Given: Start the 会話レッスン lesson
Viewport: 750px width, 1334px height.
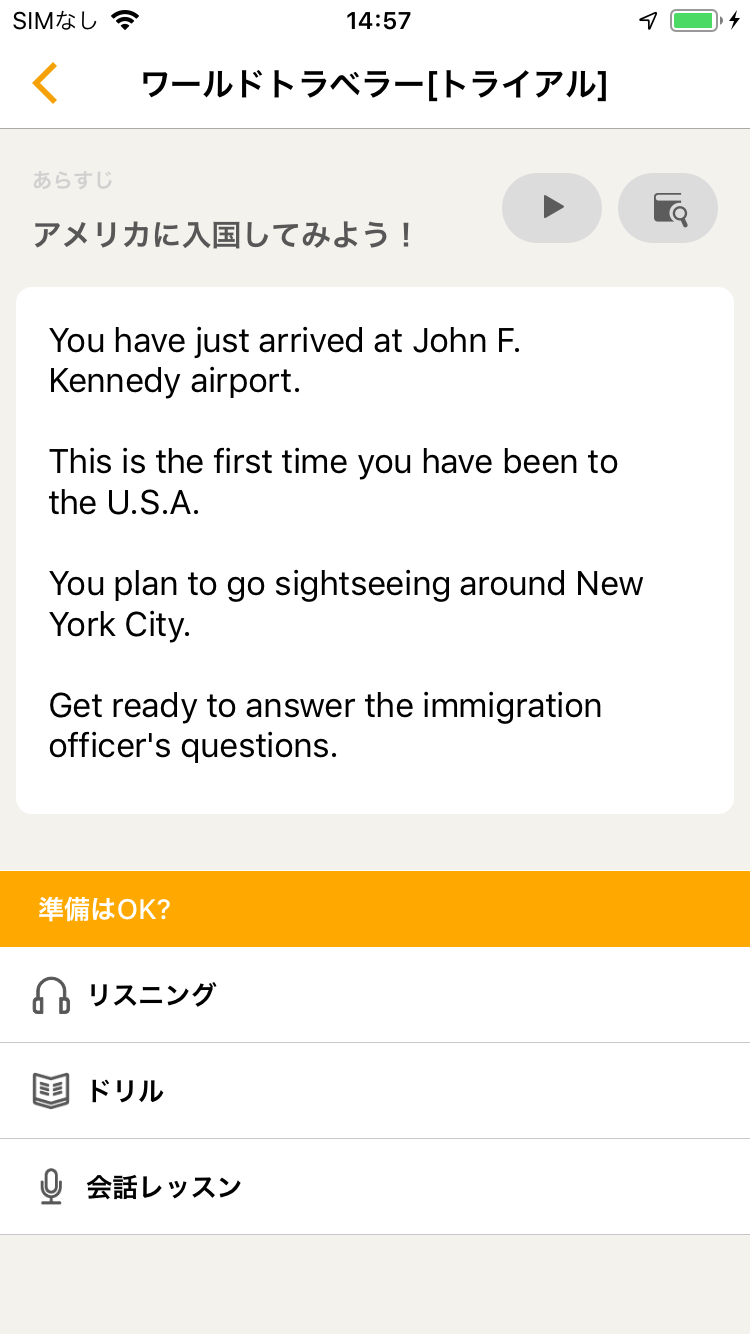Looking at the screenshot, I should point(164,1187).
